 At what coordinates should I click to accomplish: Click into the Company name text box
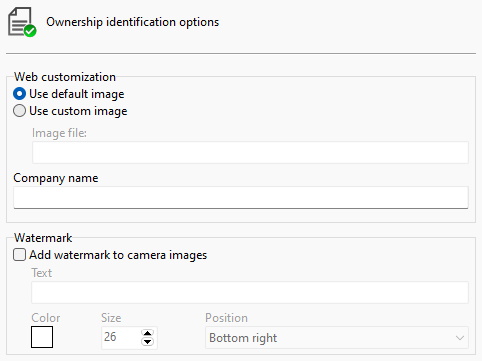pos(241,197)
